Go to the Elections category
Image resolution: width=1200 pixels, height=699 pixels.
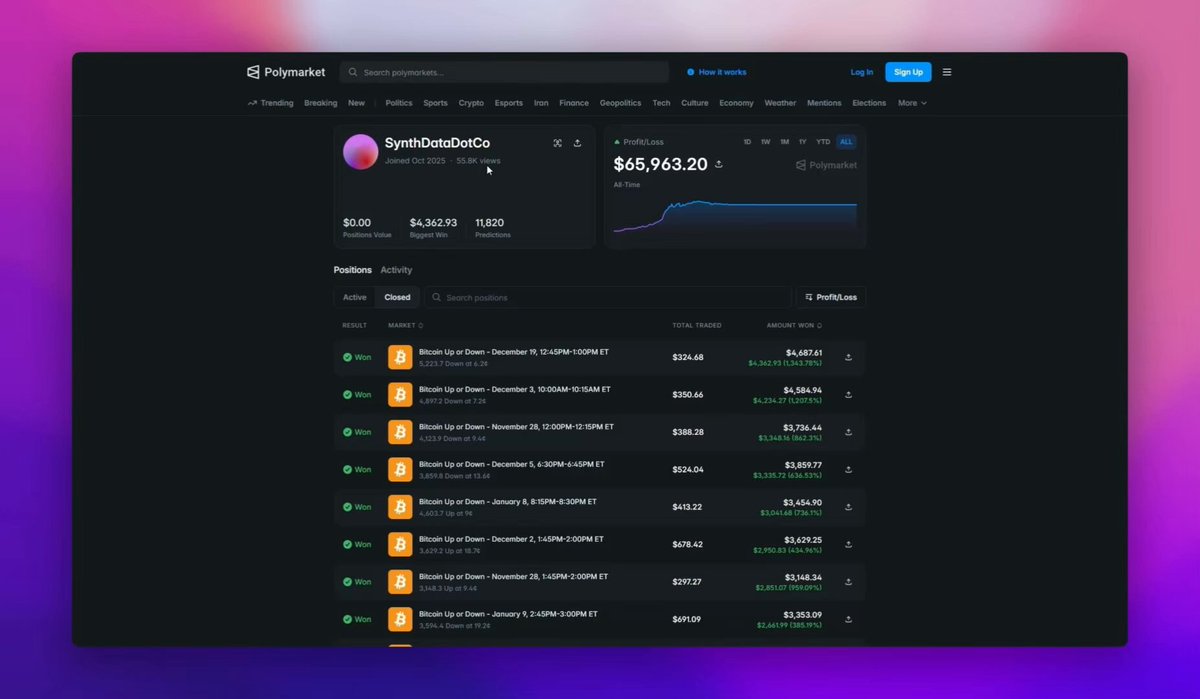tap(869, 103)
